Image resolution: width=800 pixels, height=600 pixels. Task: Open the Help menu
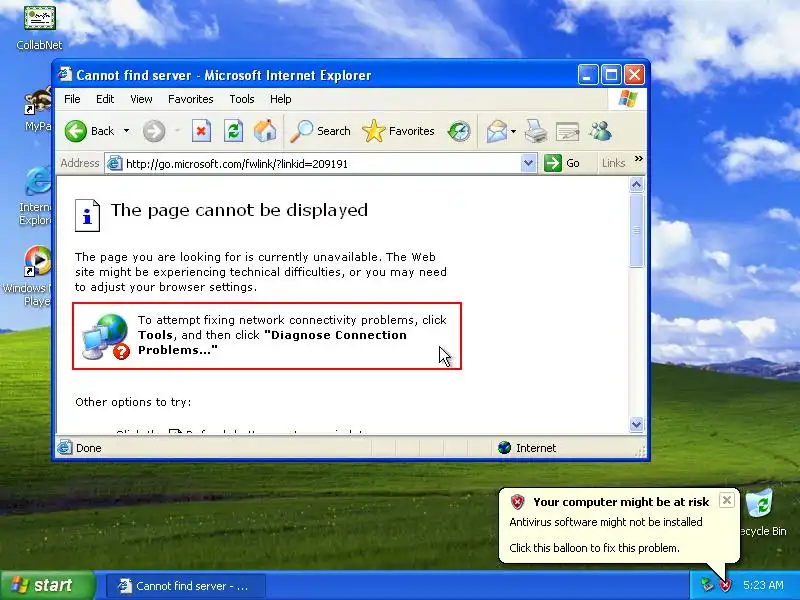[x=281, y=99]
